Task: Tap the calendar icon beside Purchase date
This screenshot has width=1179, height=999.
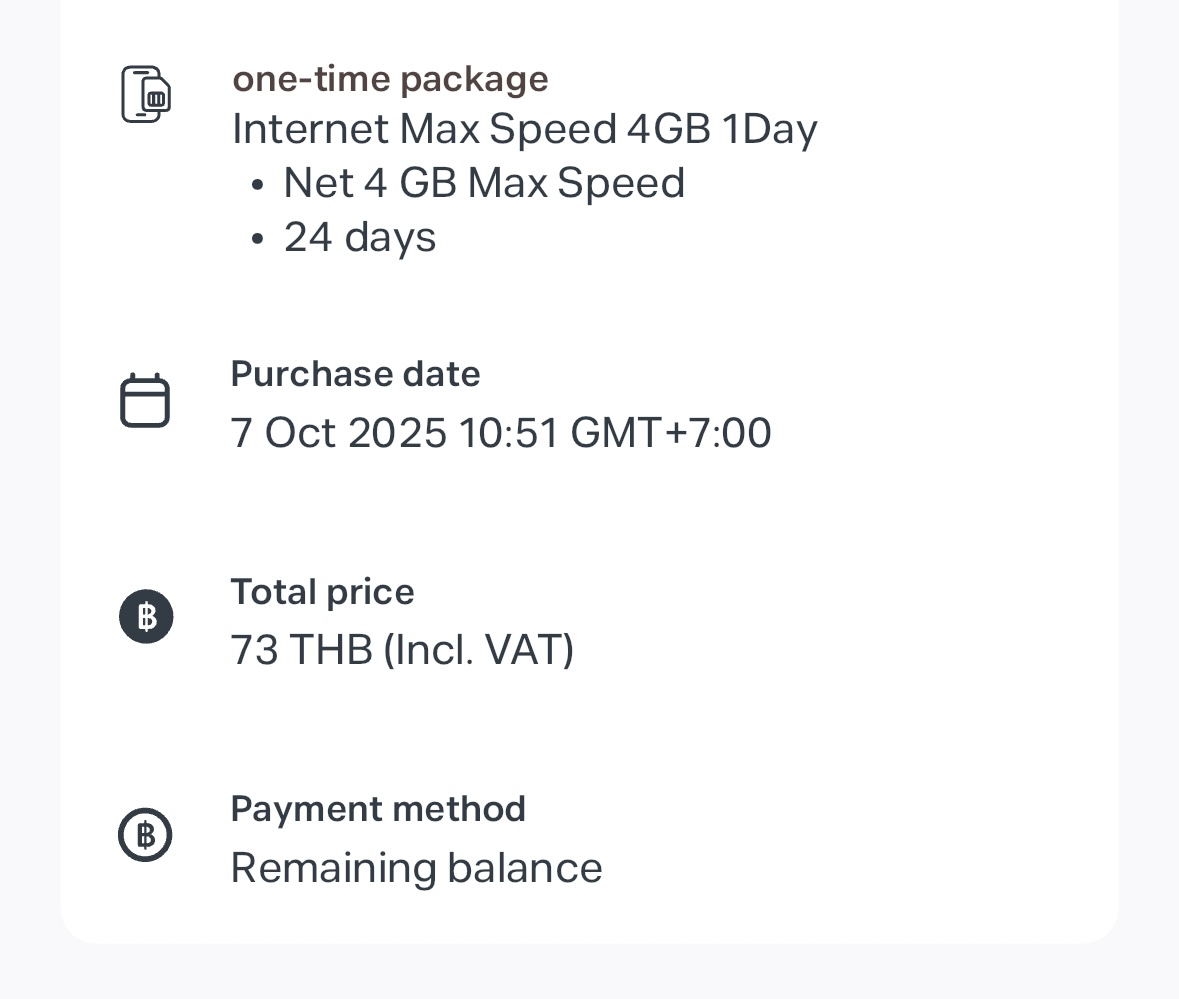Action: coord(145,401)
